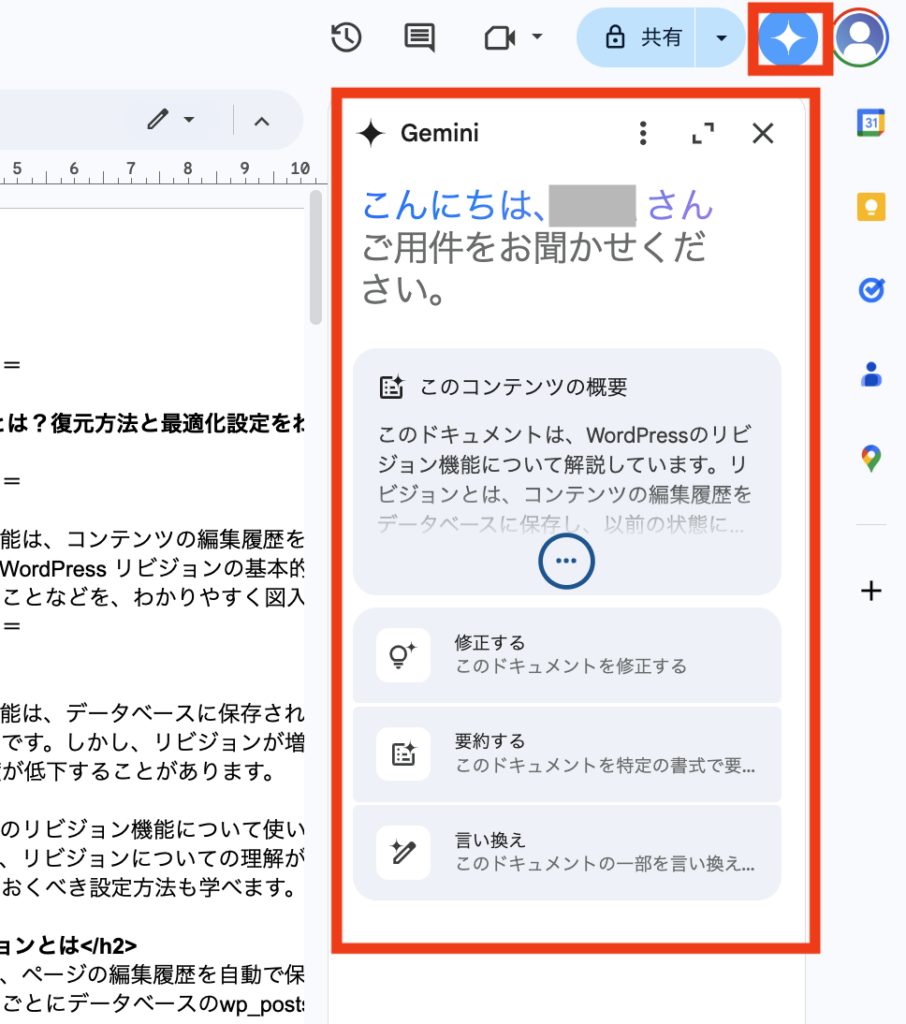Open the share options dropdown arrow

click(722, 37)
